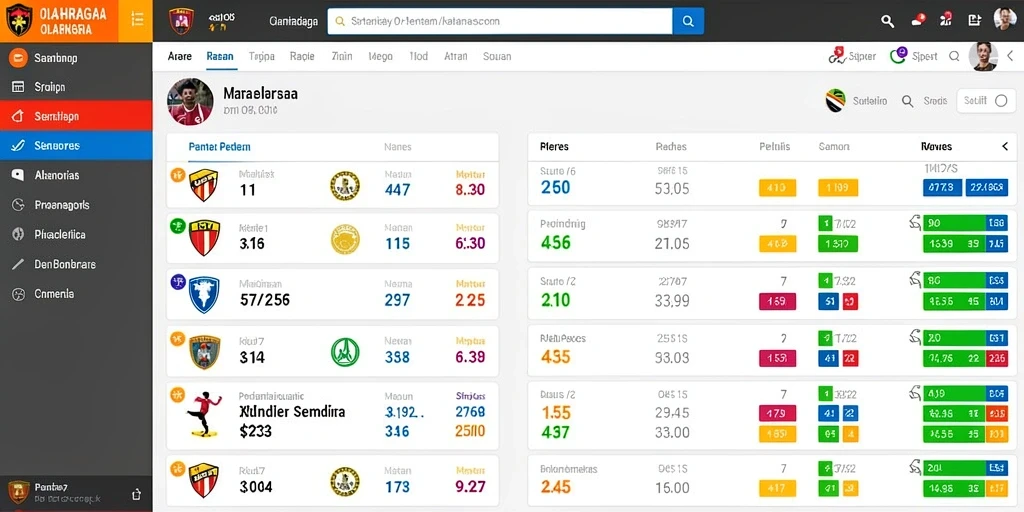Viewport: 1024px width, 512px height.
Task: Collapse panel with the Rovies chevron arrow
Action: click(x=1005, y=147)
